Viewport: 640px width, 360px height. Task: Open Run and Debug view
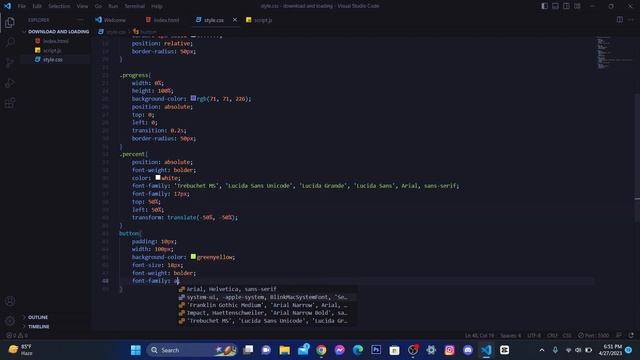[10, 83]
